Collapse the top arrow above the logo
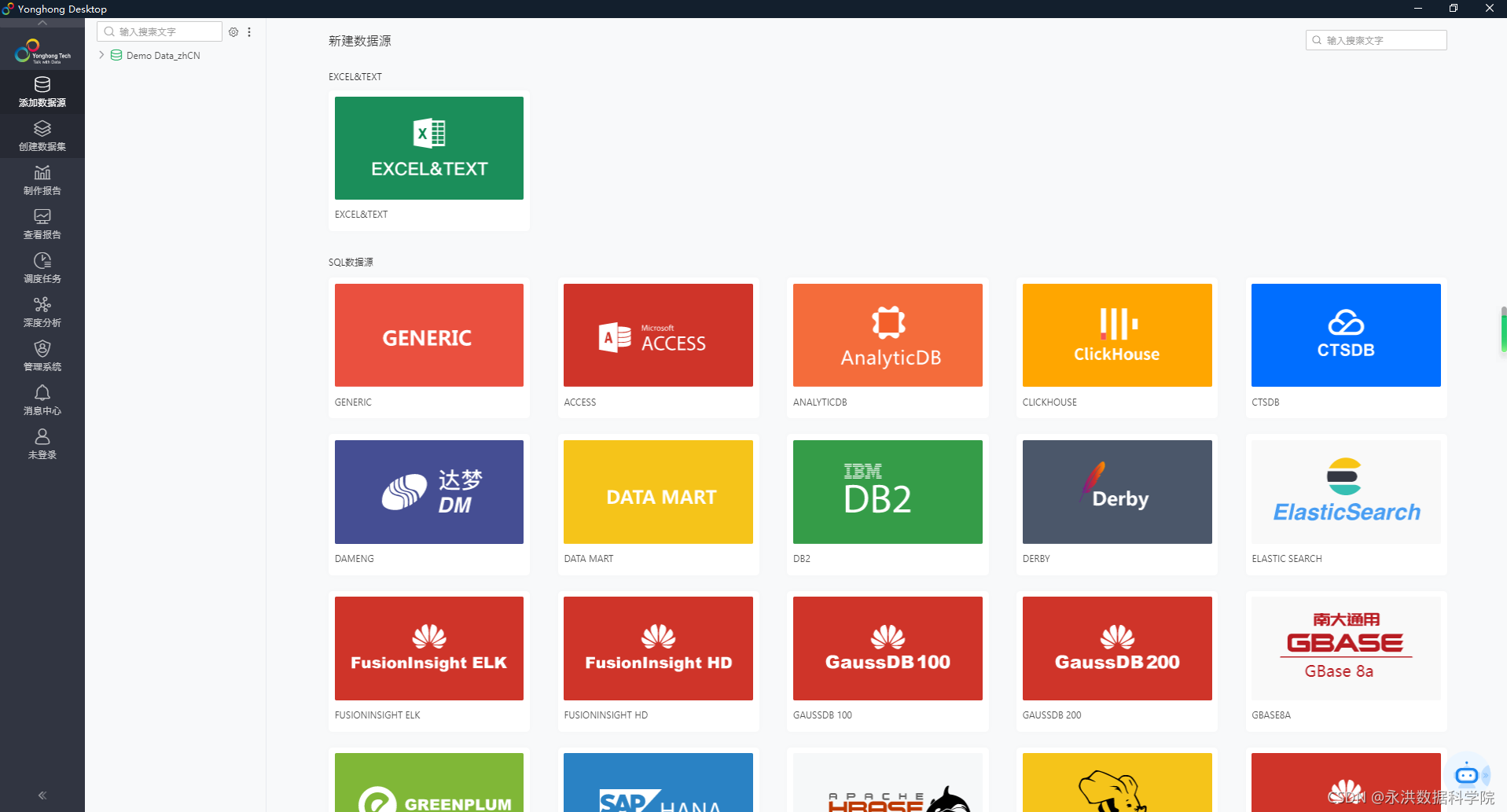 (42, 23)
